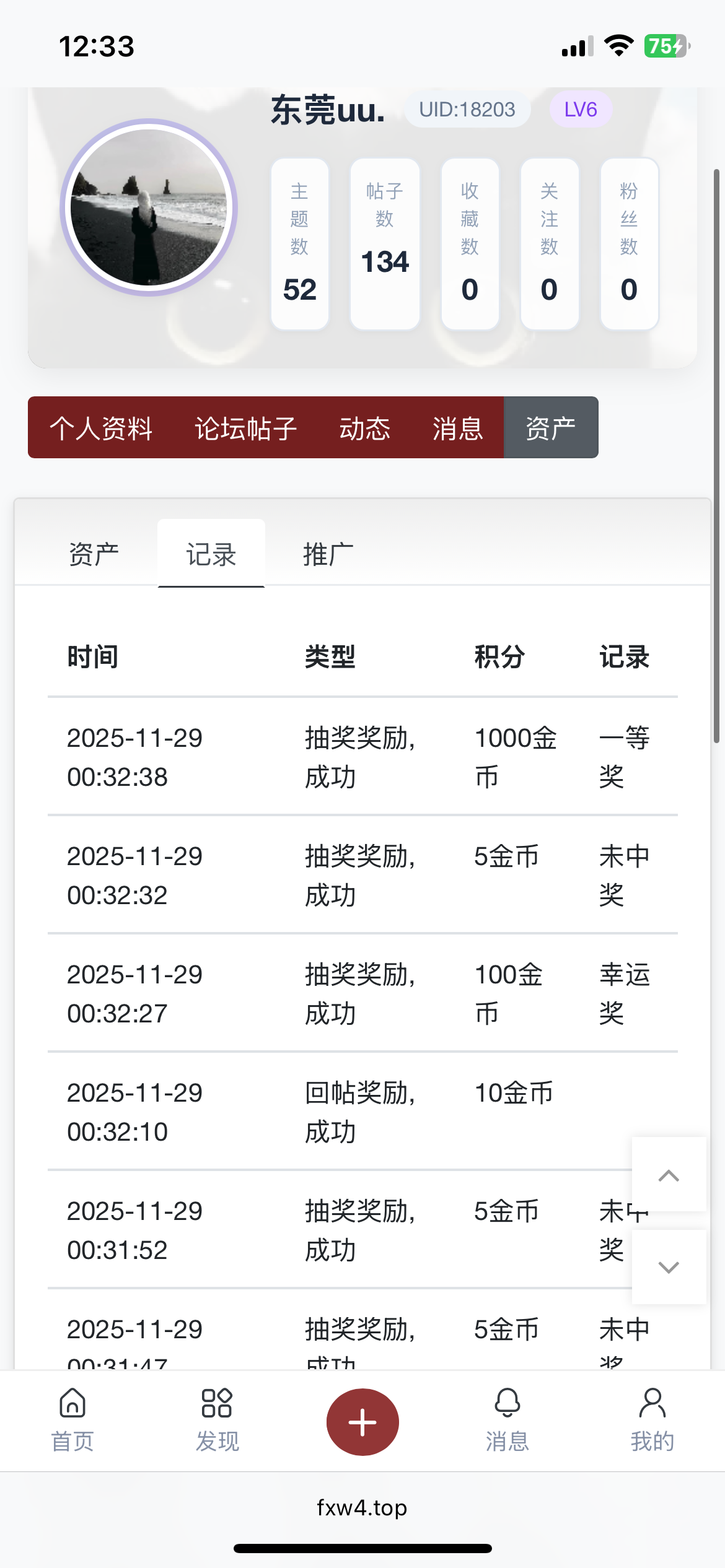Switch to the 资产 sub-tab in panel

(94, 554)
